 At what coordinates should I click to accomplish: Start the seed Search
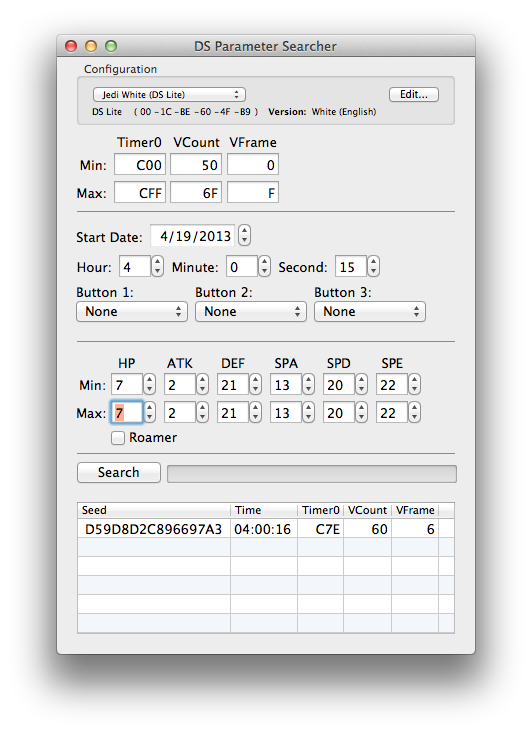coord(119,472)
